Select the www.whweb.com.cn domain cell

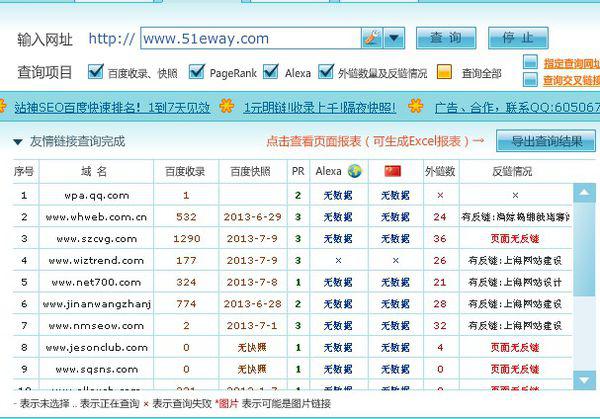pyautogui.click(x=96, y=217)
